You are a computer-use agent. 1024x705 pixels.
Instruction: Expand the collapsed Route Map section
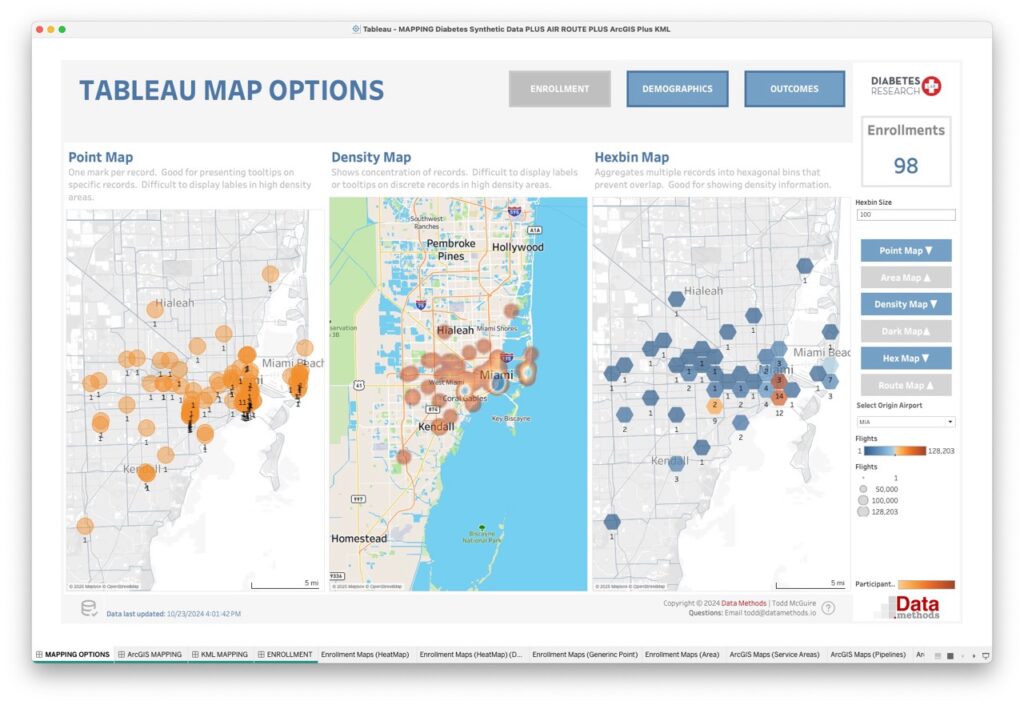coord(905,385)
